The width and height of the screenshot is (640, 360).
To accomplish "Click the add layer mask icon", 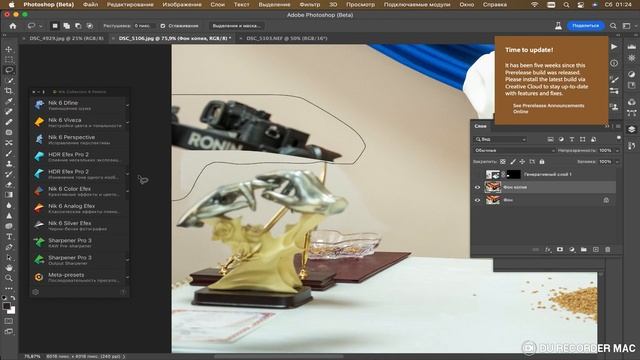I will [x=560, y=249].
